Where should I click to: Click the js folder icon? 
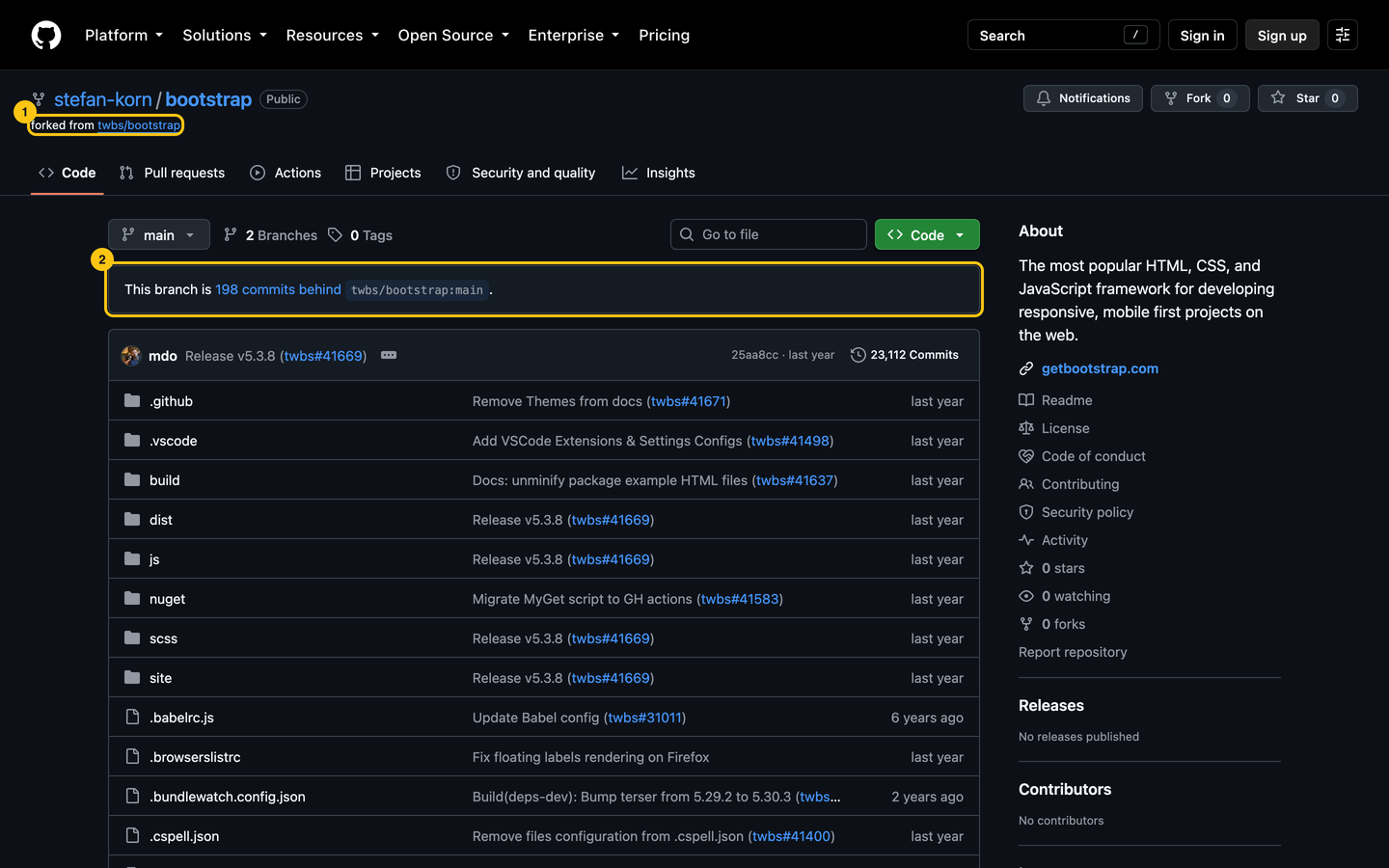(x=132, y=558)
